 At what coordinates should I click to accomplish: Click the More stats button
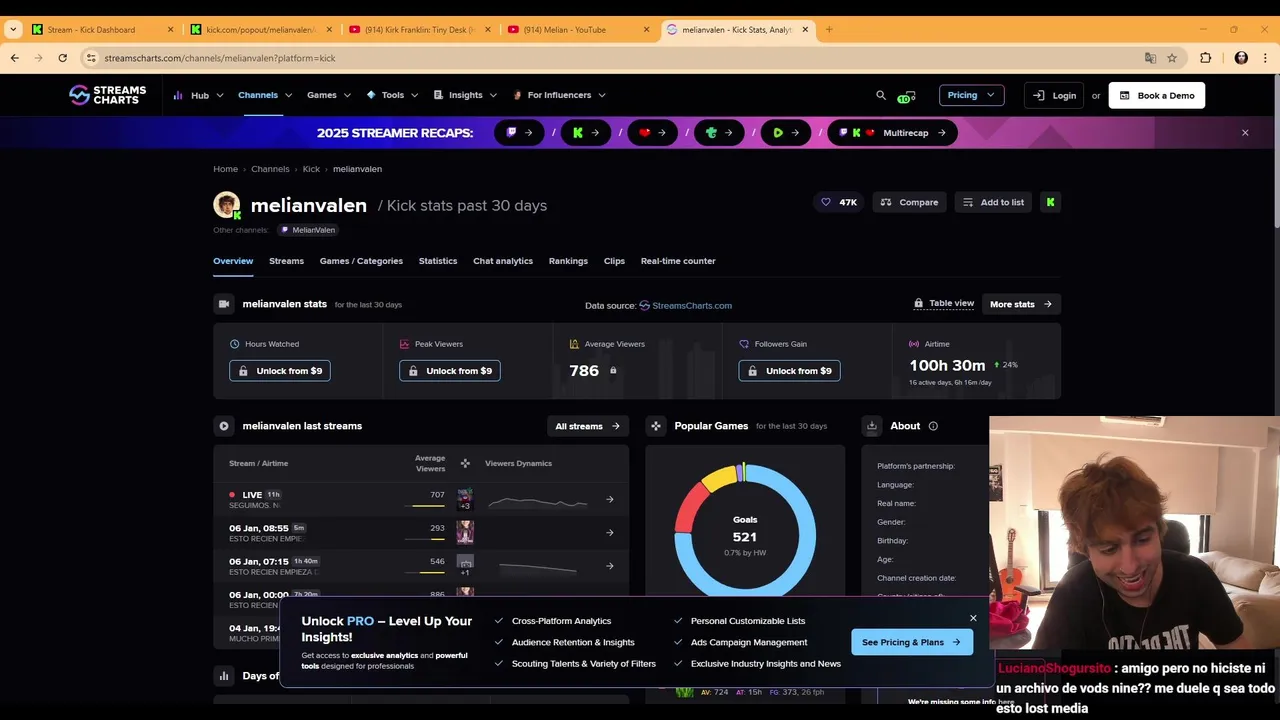[1021, 304]
